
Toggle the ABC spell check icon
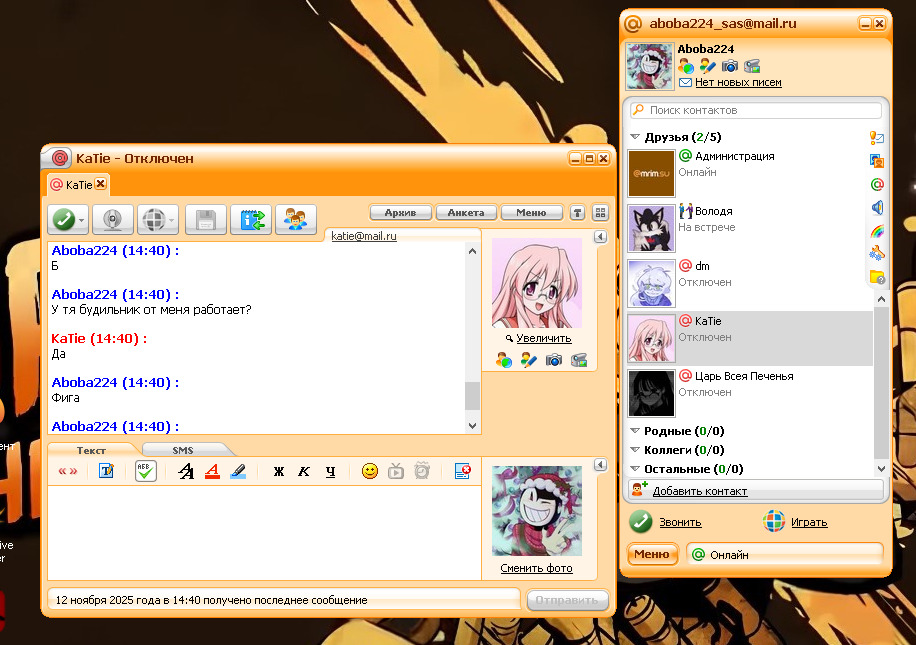pos(145,471)
